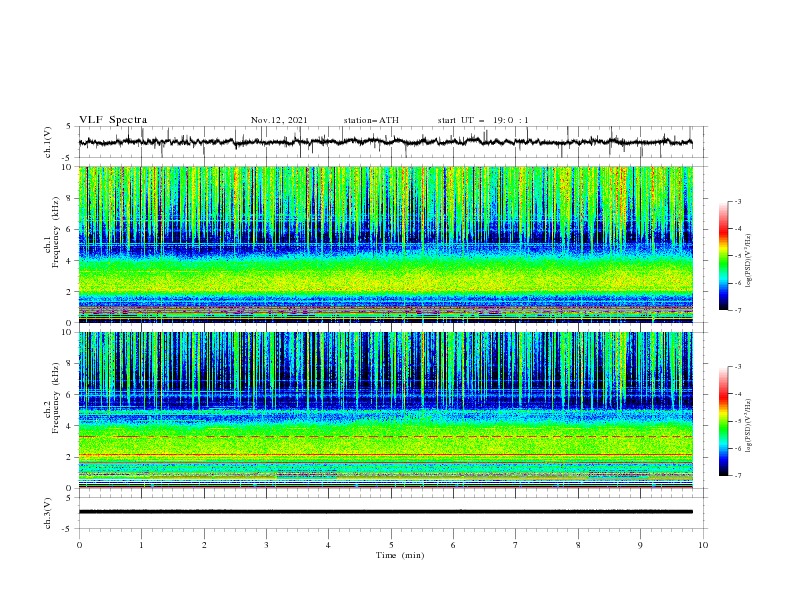Click inside the ch.1 spectrogram panel
This screenshot has height=612, width=792.
[385, 244]
